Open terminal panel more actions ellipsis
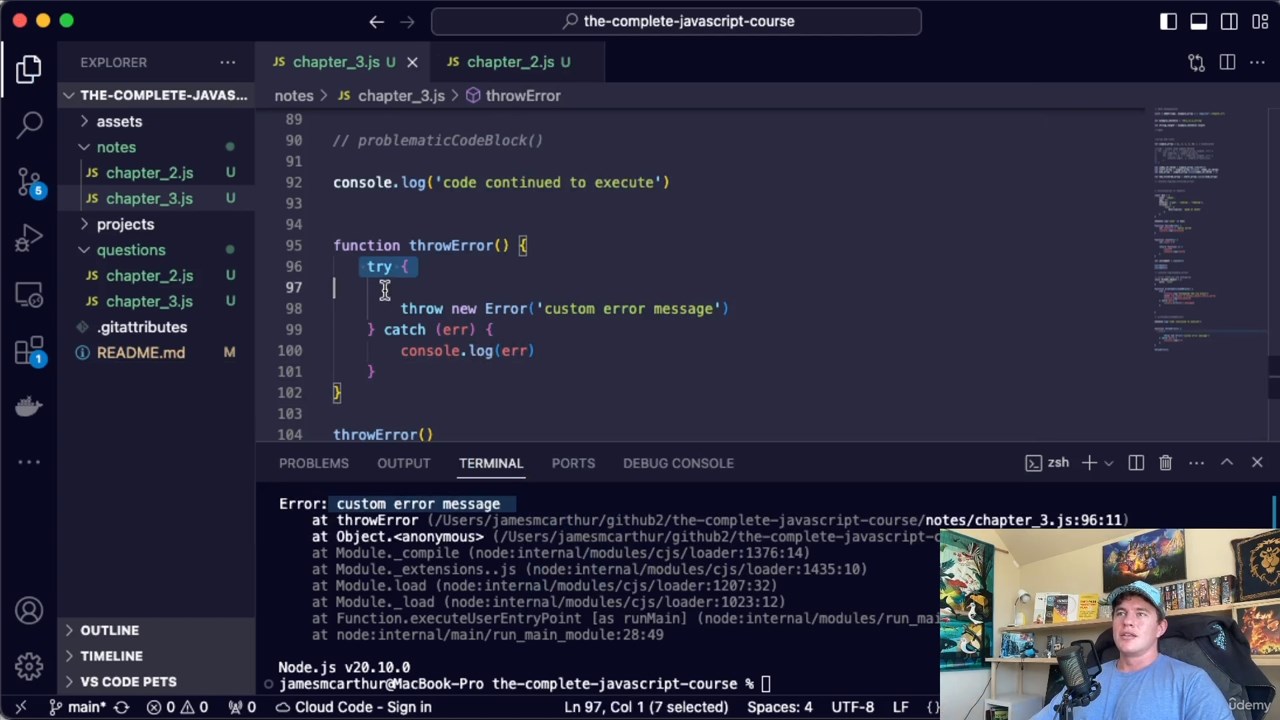The width and height of the screenshot is (1280, 720). click(1196, 463)
